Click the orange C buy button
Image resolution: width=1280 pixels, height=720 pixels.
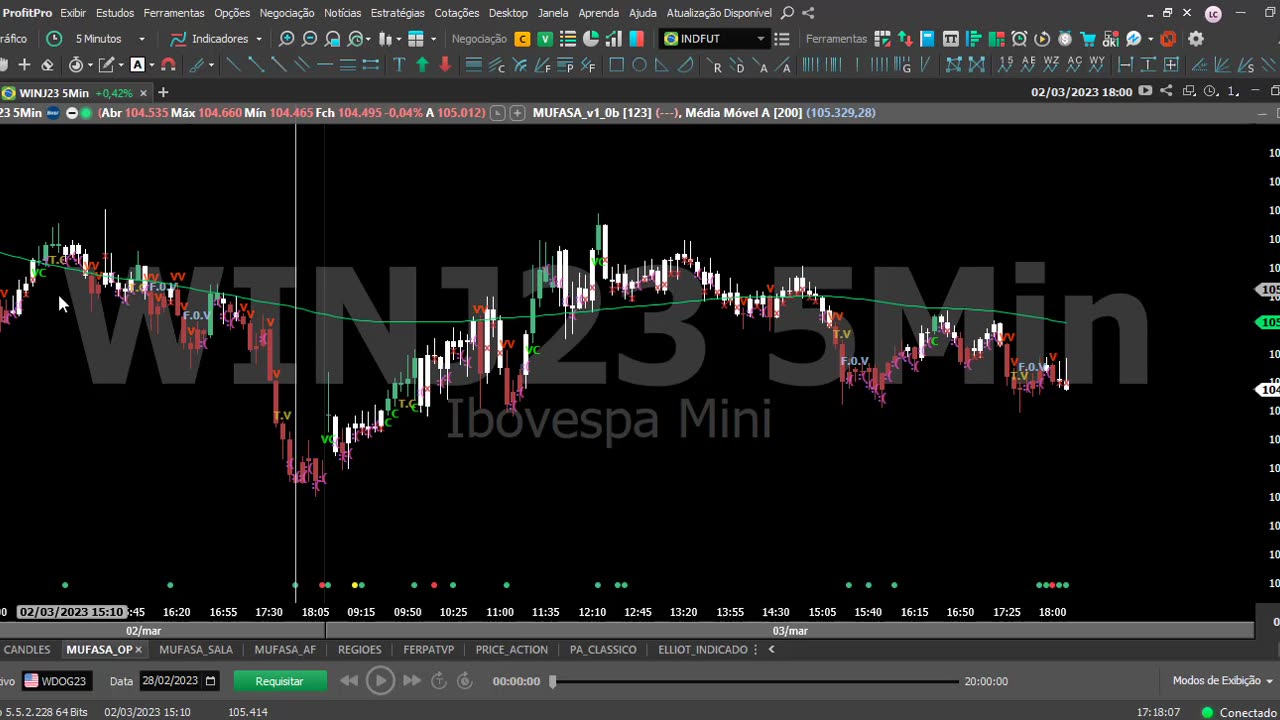click(522, 39)
